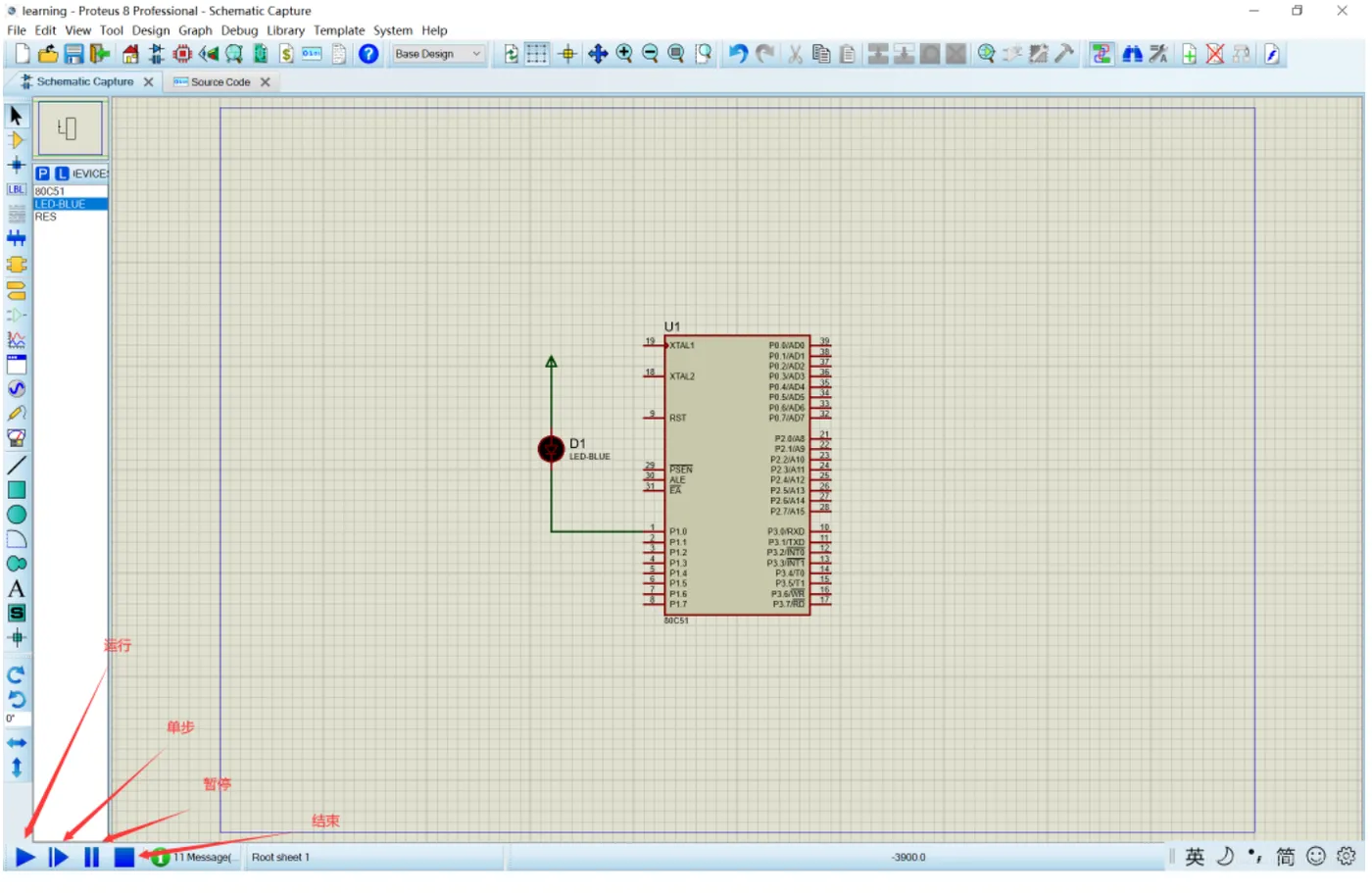The width and height of the screenshot is (1372, 893).
Task: Open PCB Layout chip icon
Action: pyautogui.click(x=182, y=54)
